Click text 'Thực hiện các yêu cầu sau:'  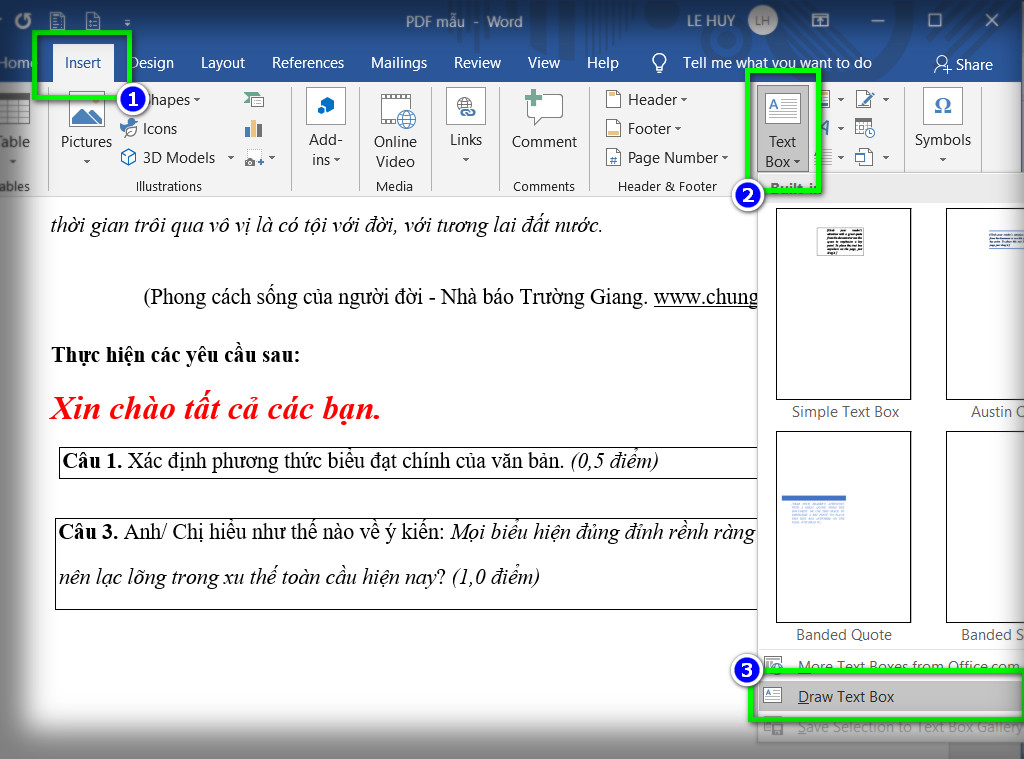(176, 355)
